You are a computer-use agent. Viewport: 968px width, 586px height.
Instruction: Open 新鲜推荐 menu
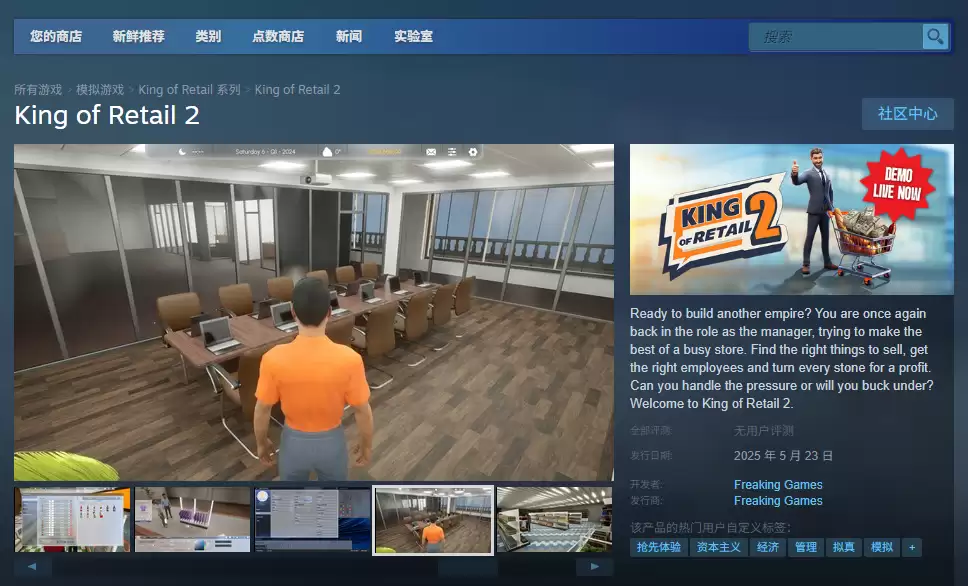[x=139, y=37]
